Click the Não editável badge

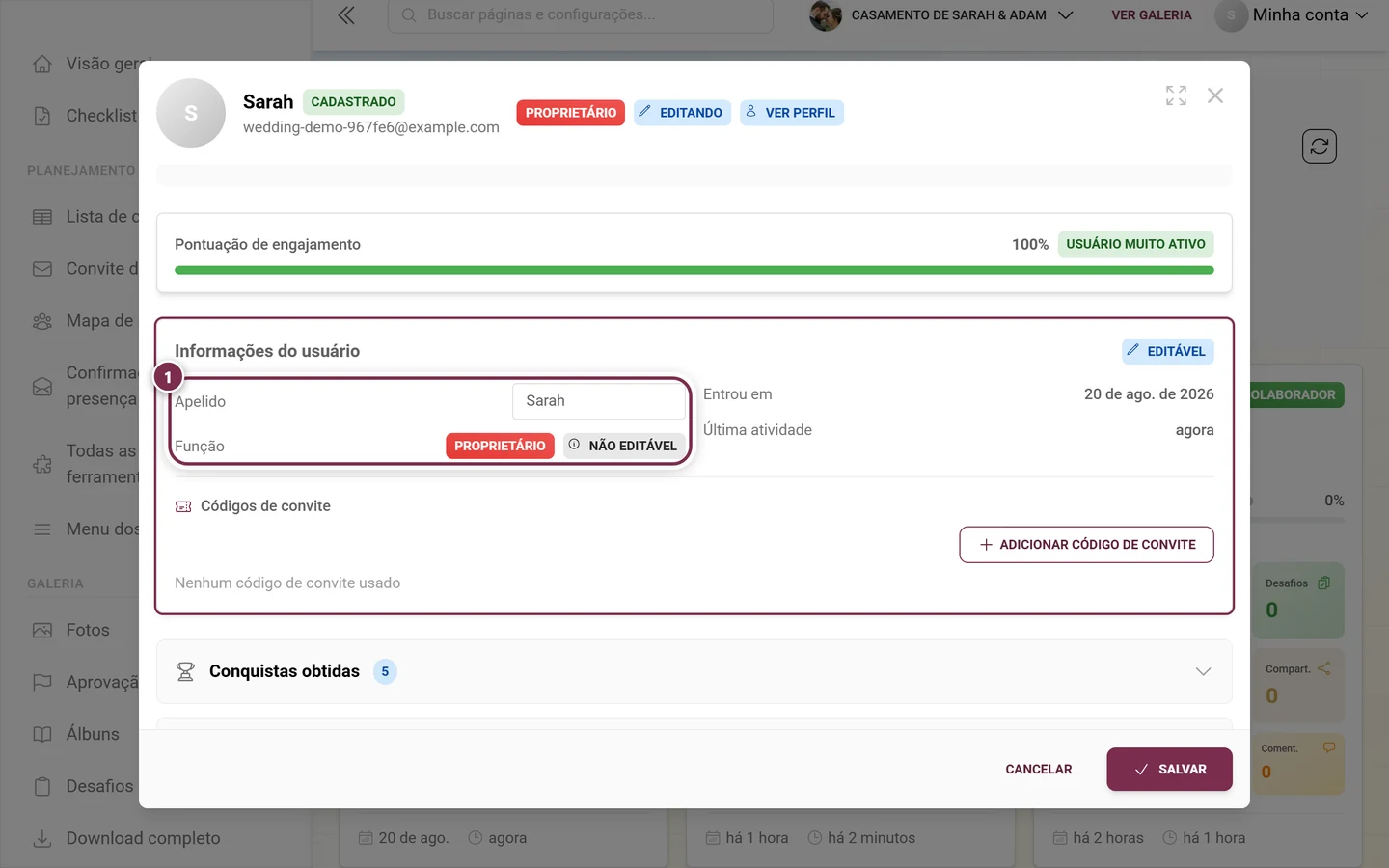point(624,446)
